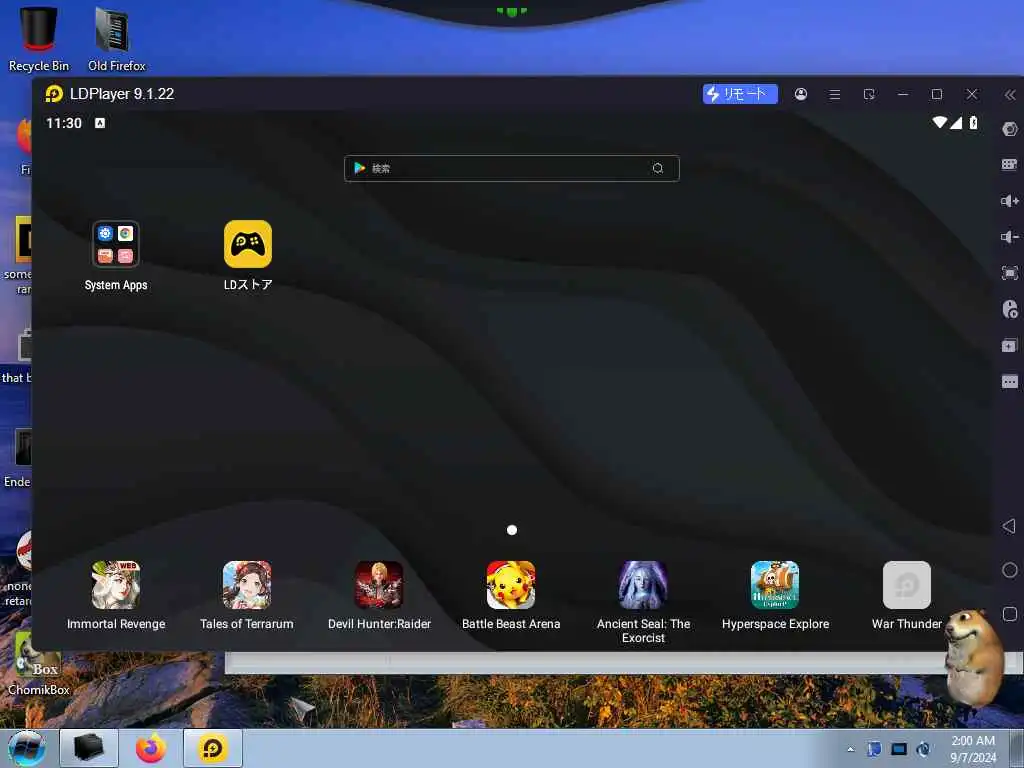Collapse the LDPlayer sidebar with double chevron

coord(1010,95)
